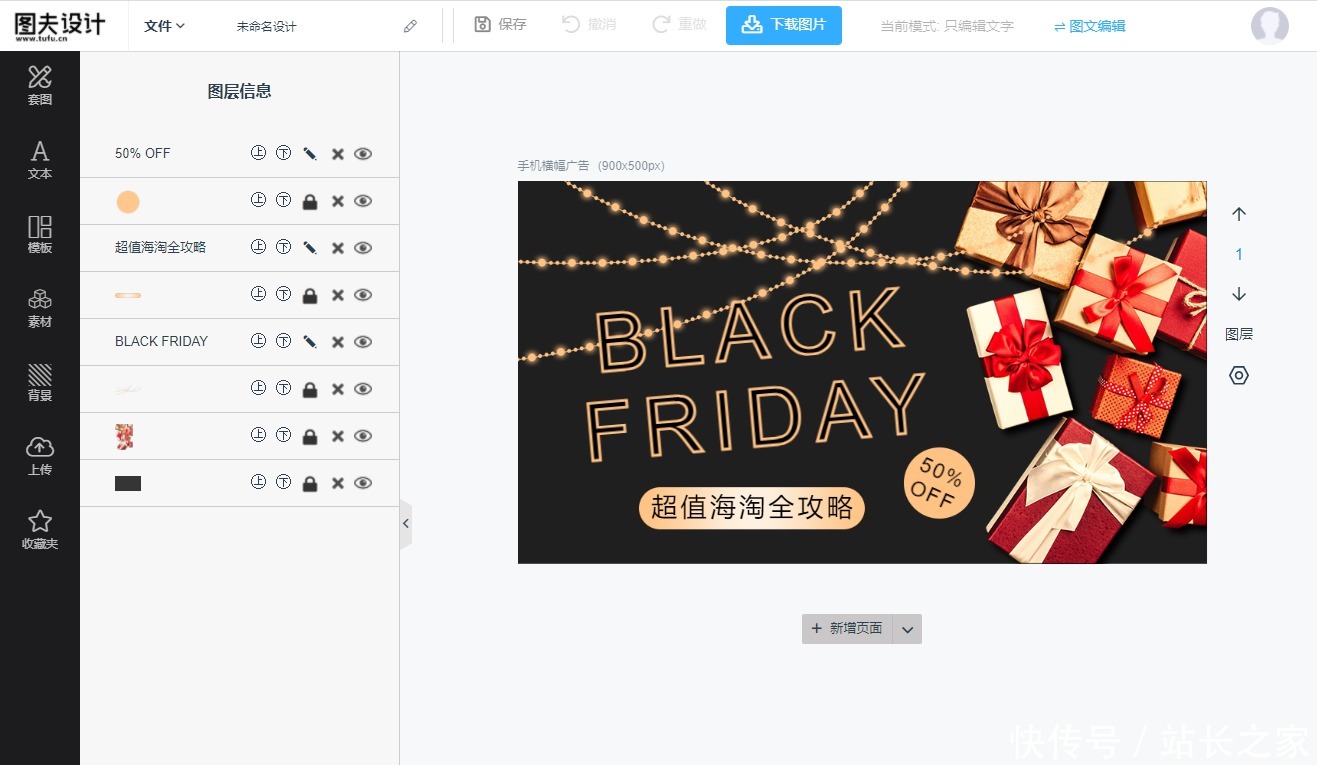Screen dimensions: 1317x765
Task: Open the 模板 (Templates) panel
Action: [39, 235]
